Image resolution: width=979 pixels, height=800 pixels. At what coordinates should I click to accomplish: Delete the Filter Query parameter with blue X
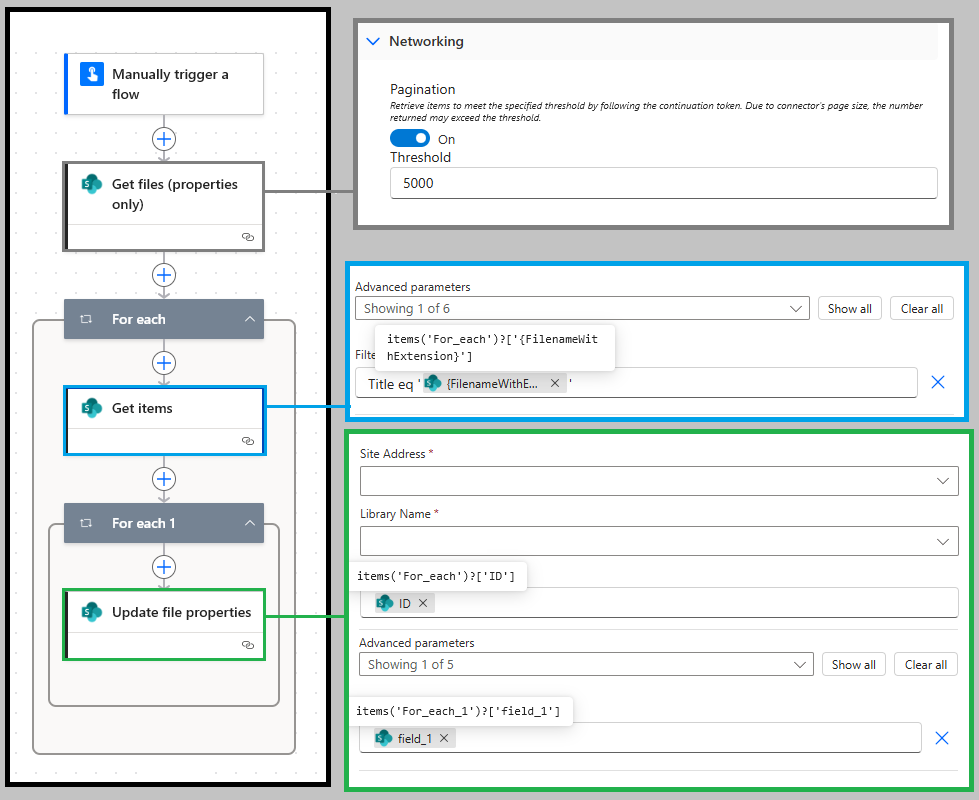pyautogui.click(x=938, y=382)
